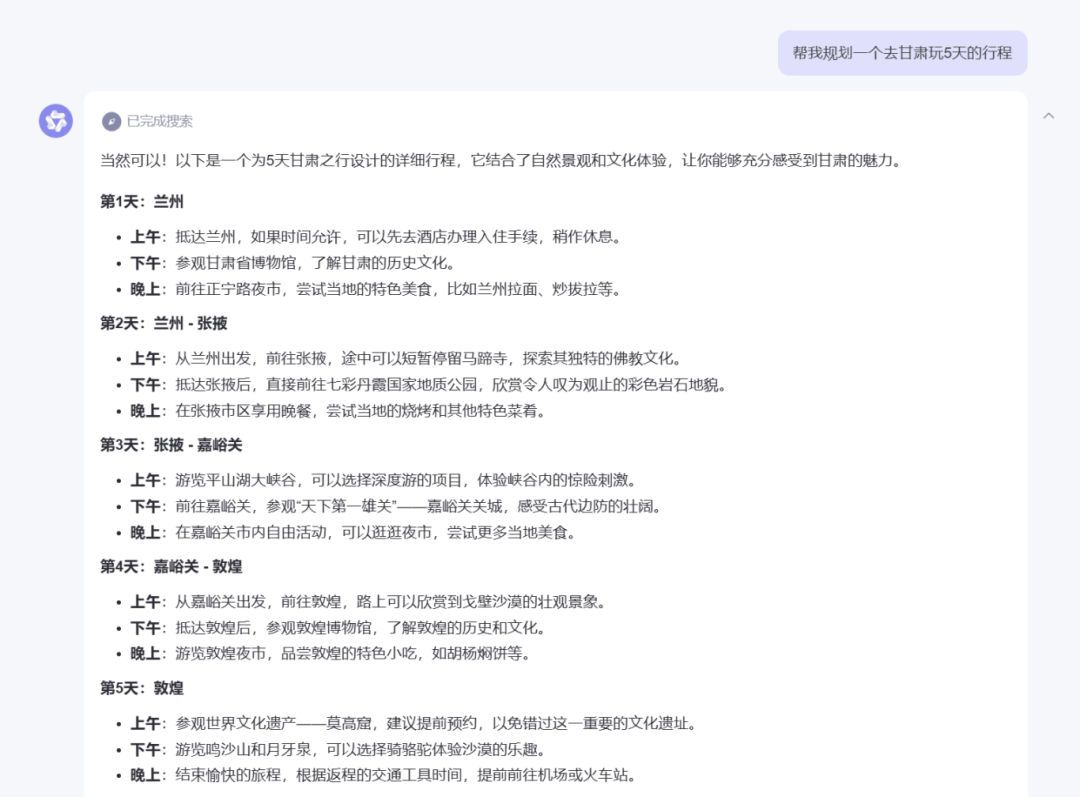Click the line about 正宁路夜市
The height and width of the screenshot is (797, 1080).
tap(376, 289)
